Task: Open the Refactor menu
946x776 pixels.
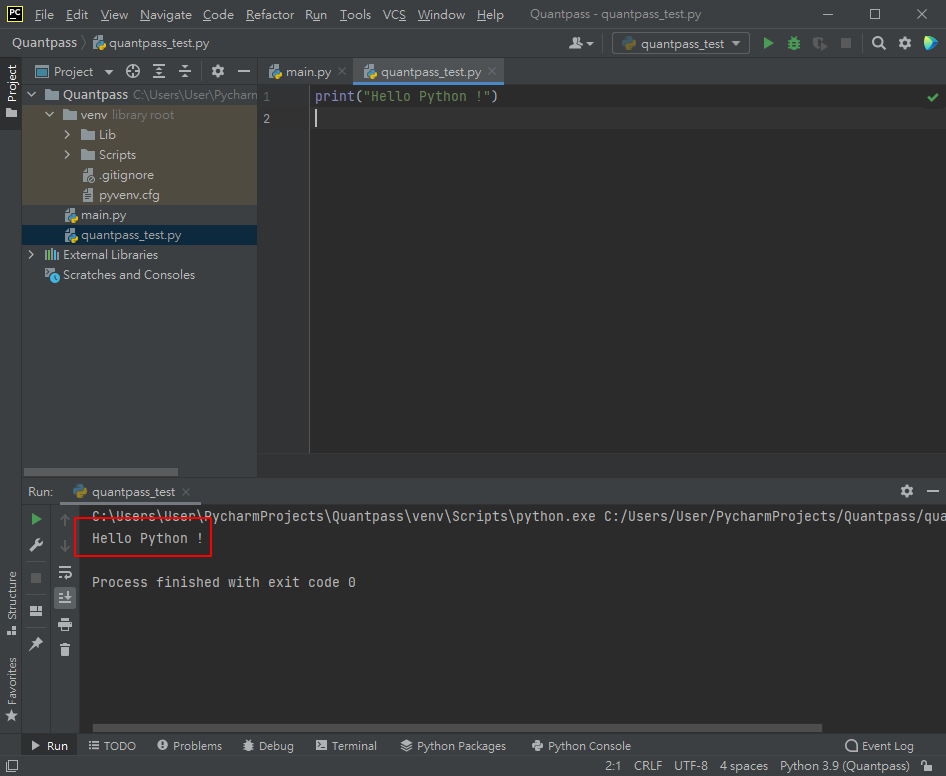Action: coord(270,14)
